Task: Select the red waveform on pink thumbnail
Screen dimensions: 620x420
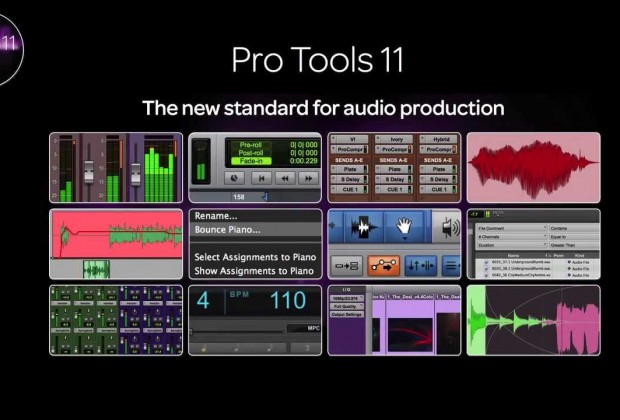Action: 533,168
